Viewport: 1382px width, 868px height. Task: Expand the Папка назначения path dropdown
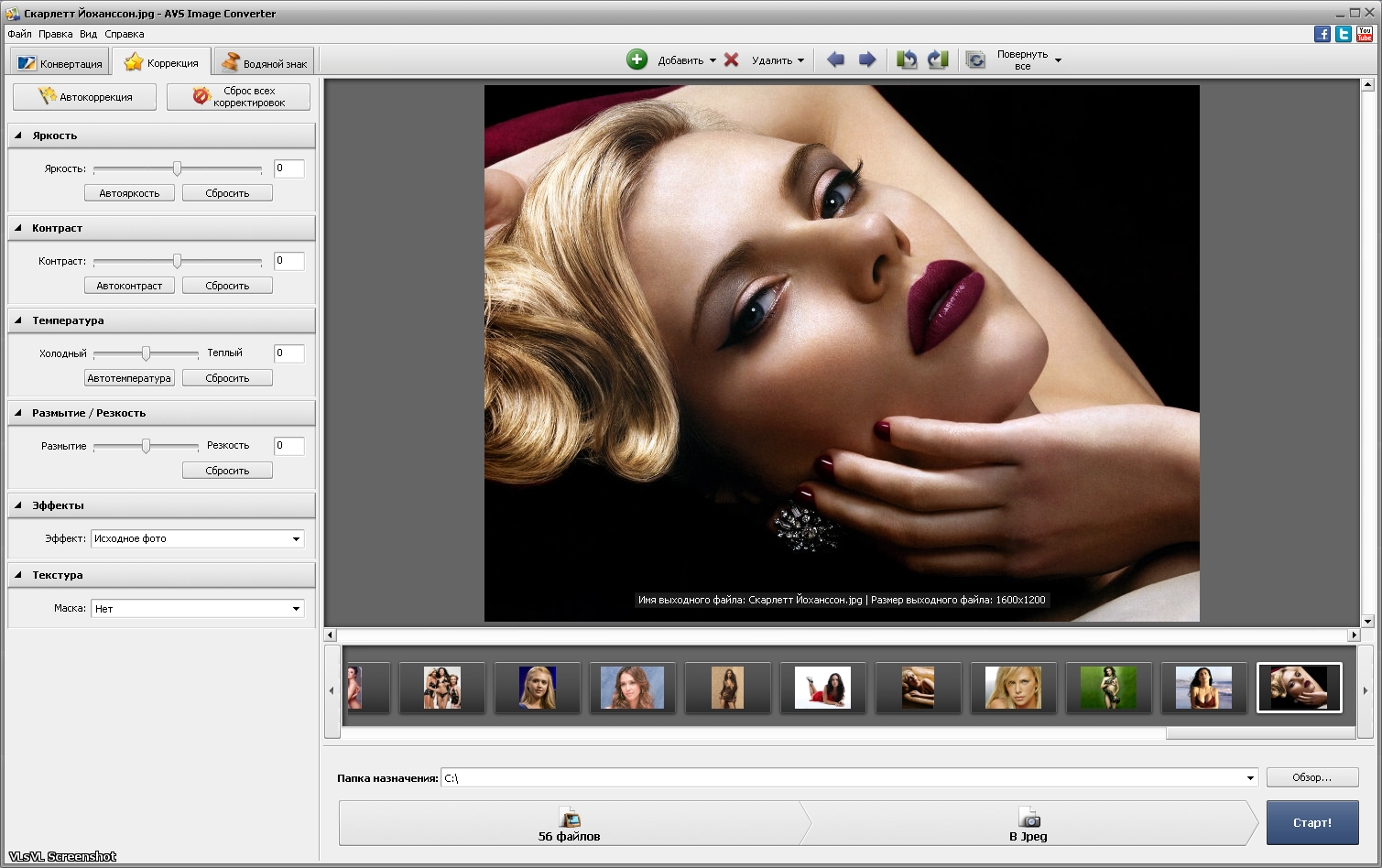[1250, 778]
